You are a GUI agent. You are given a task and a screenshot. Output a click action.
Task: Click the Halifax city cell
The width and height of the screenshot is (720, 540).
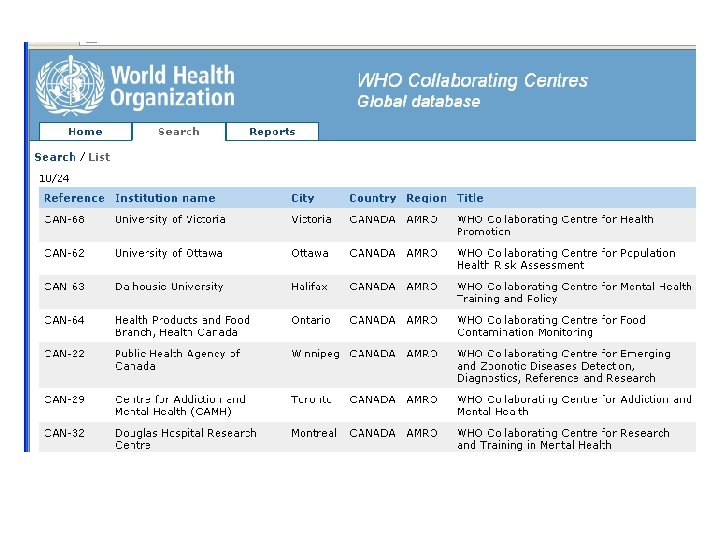(309, 287)
